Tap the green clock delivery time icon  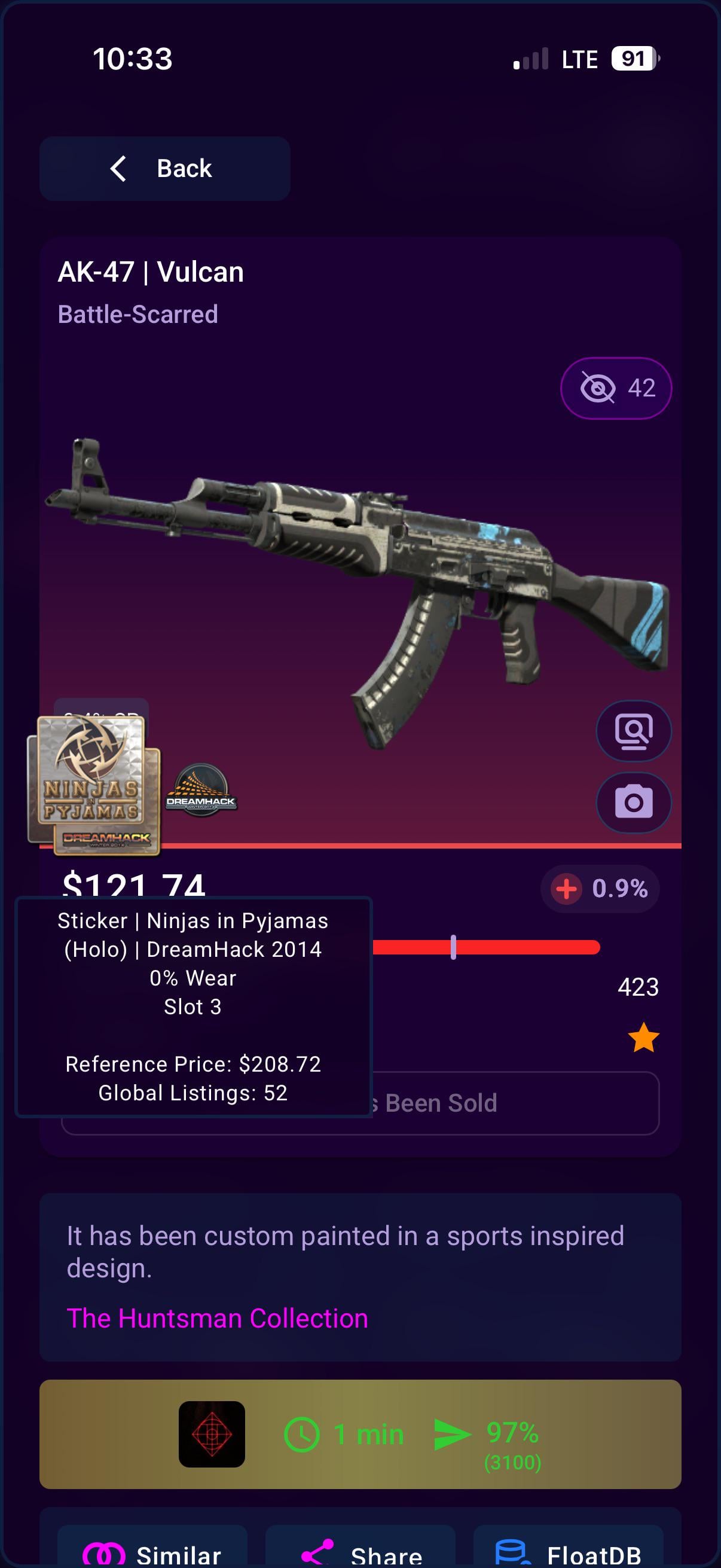pyautogui.click(x=301, y=1434)
